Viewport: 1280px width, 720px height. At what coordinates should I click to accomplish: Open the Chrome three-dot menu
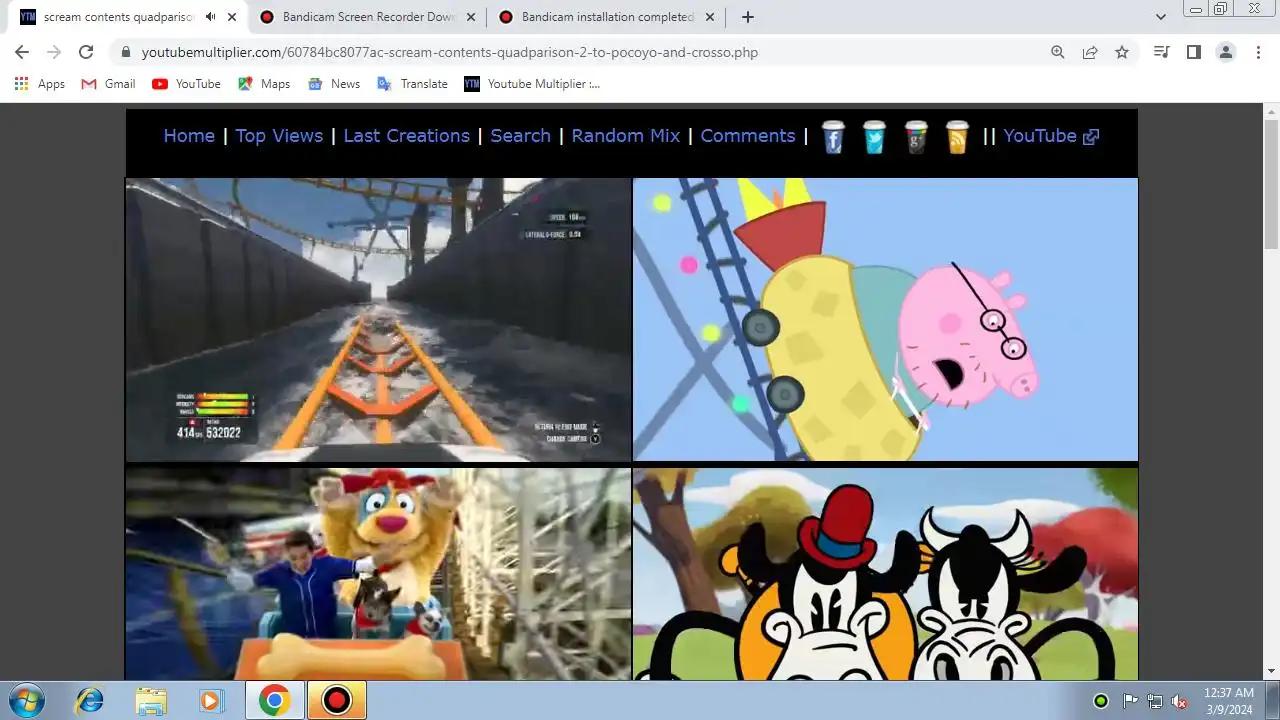coord(1258,52)
